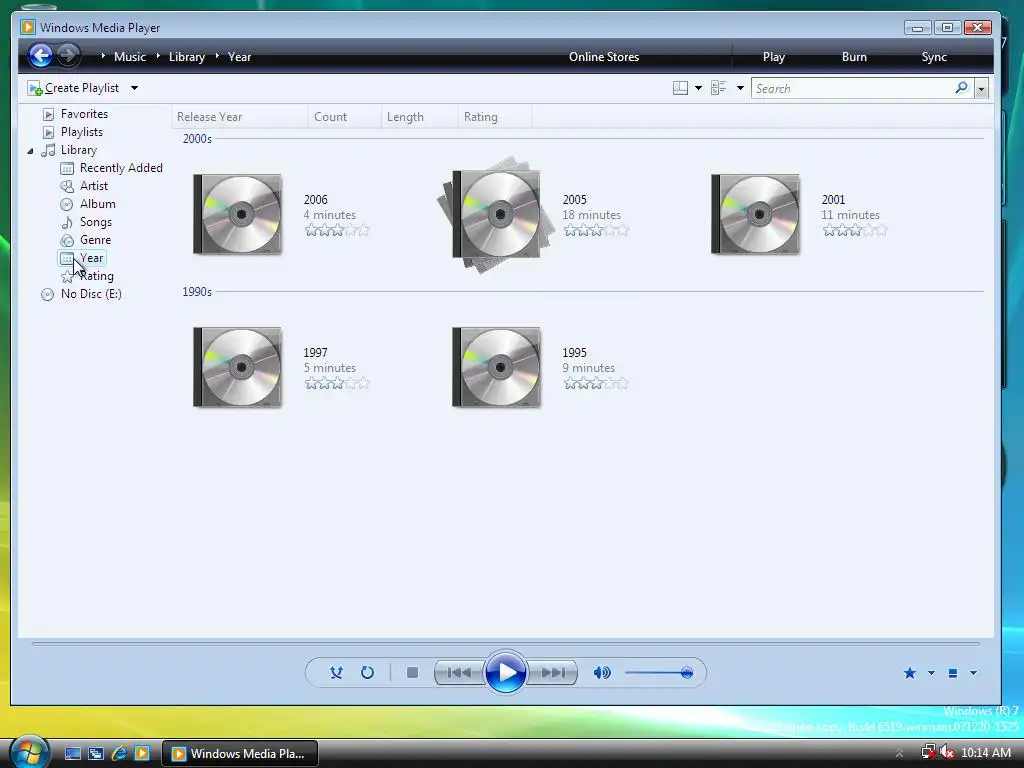Click the star rating button in player bar
The image size is (1024, 768).
tap(910, 673)
